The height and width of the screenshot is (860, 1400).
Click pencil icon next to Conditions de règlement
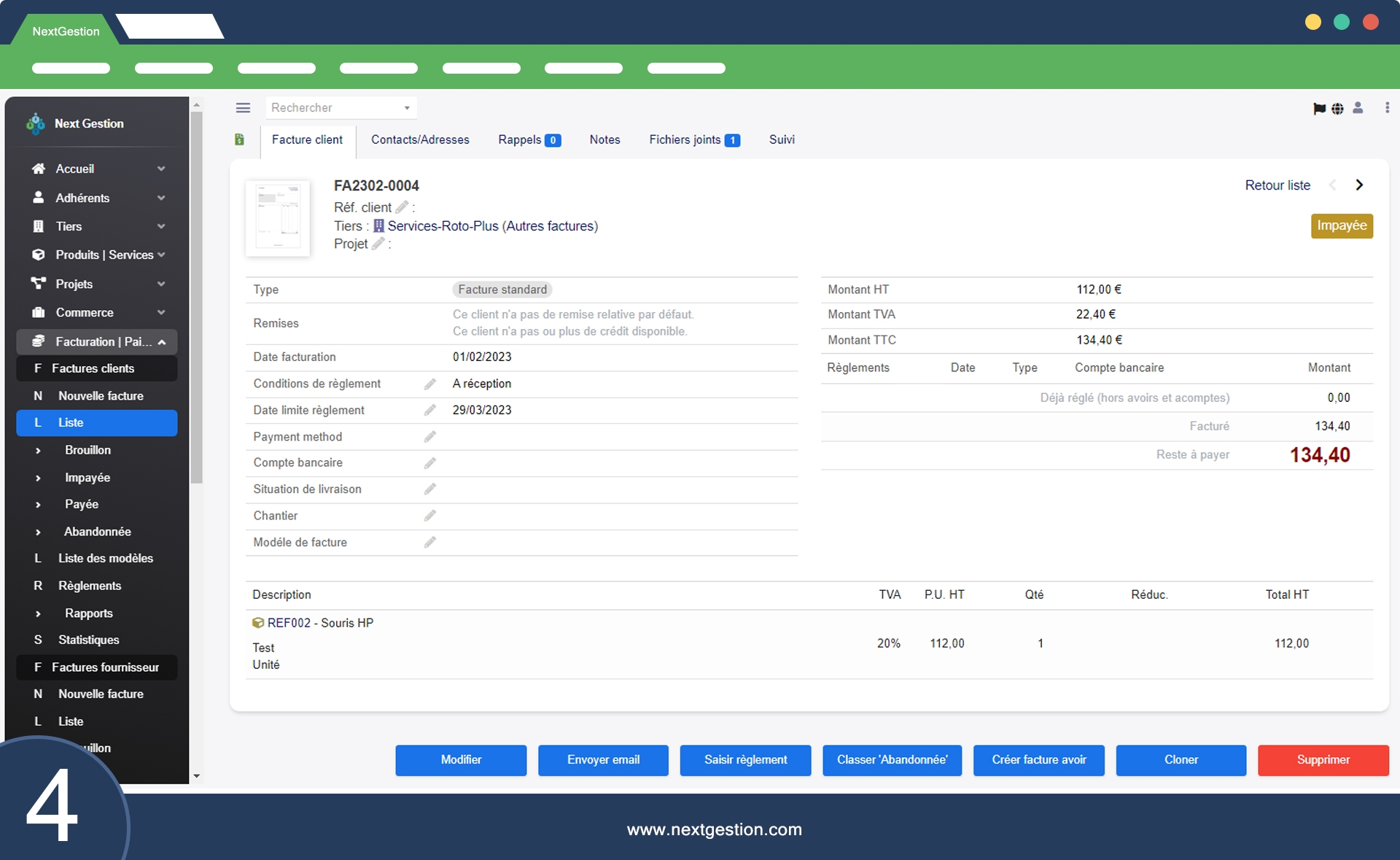click(430, 384)
